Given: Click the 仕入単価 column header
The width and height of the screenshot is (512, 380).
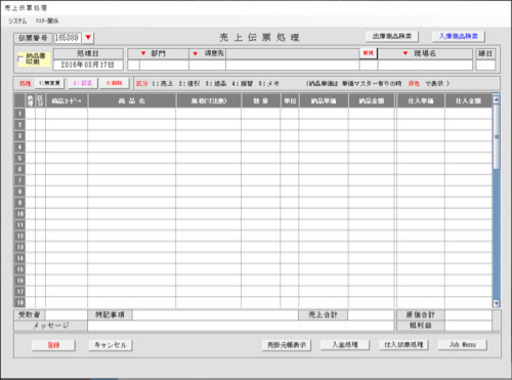Looking at the screenshot, I should (x=421, y=101).
